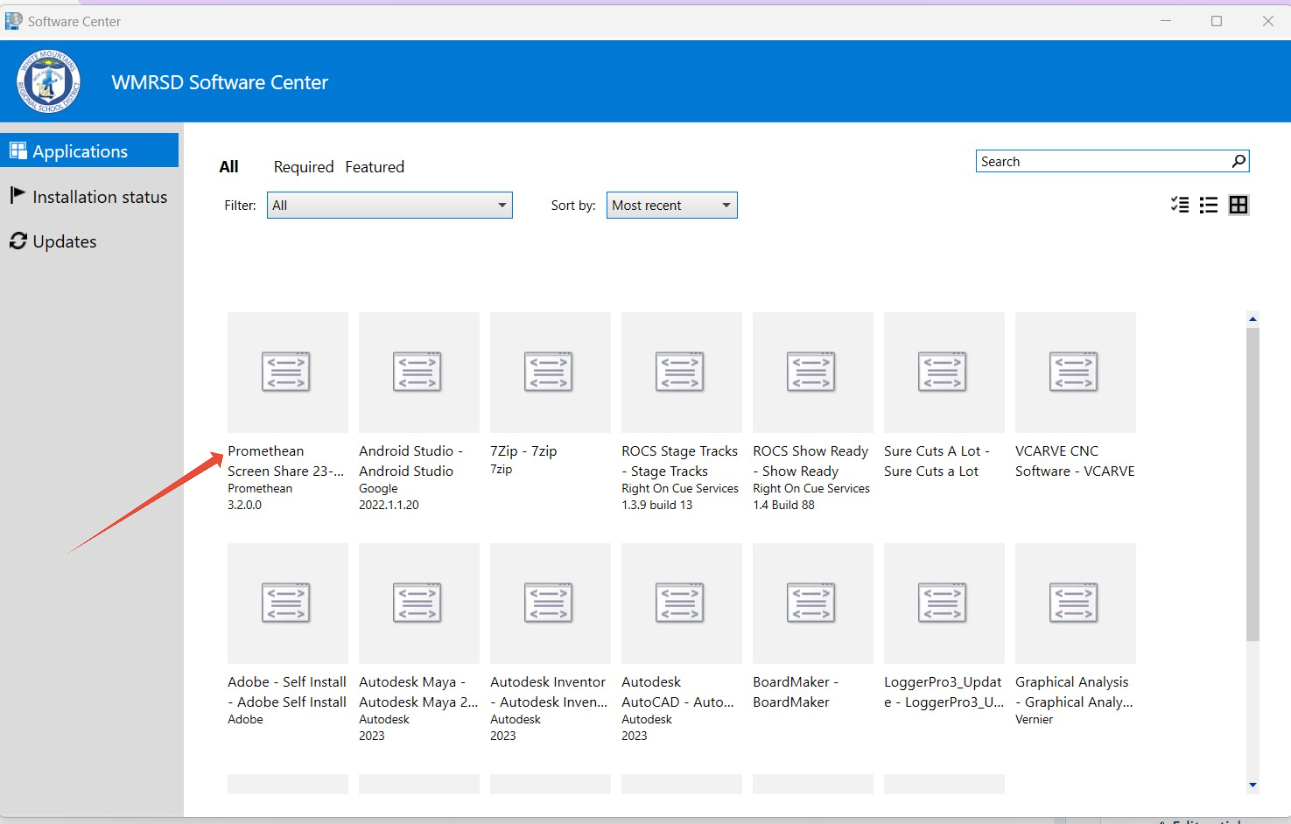Open the Sure Cuts A Lot app icon
The width and height of the screenshot is (1291, 824).
tap(944, 372)
